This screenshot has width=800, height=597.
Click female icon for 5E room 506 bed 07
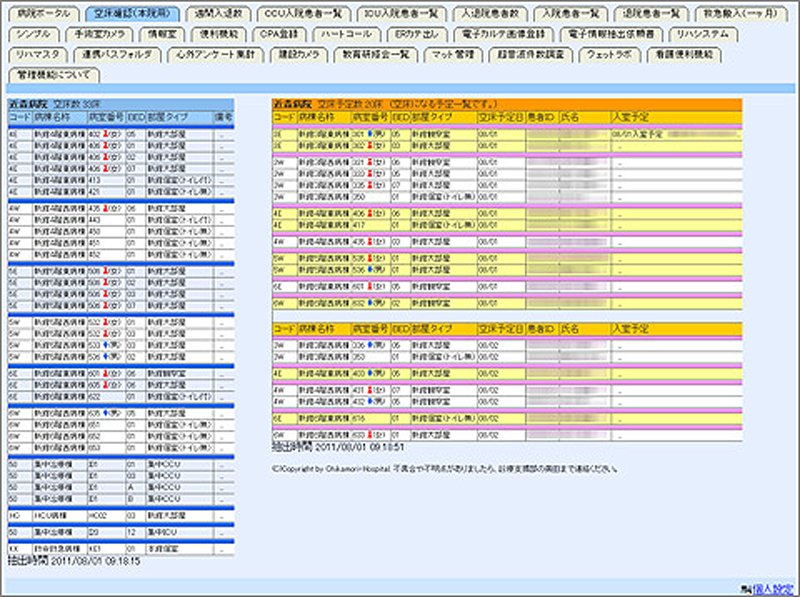coord(106,305)
